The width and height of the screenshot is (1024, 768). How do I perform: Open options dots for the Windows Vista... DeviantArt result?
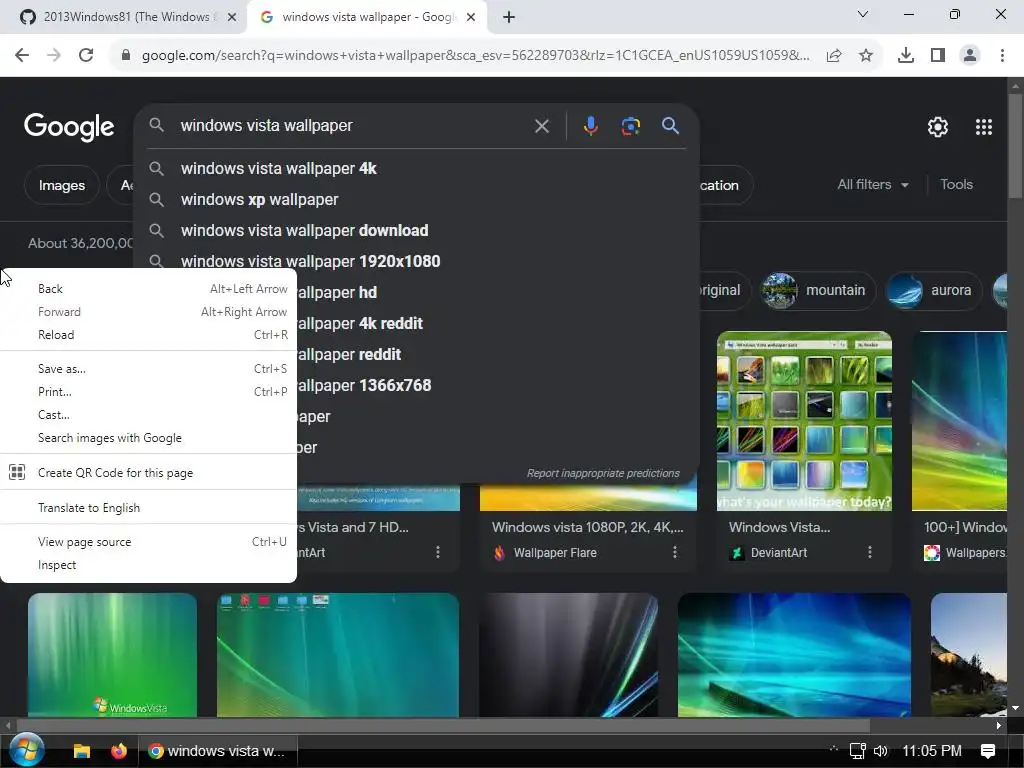870,552
